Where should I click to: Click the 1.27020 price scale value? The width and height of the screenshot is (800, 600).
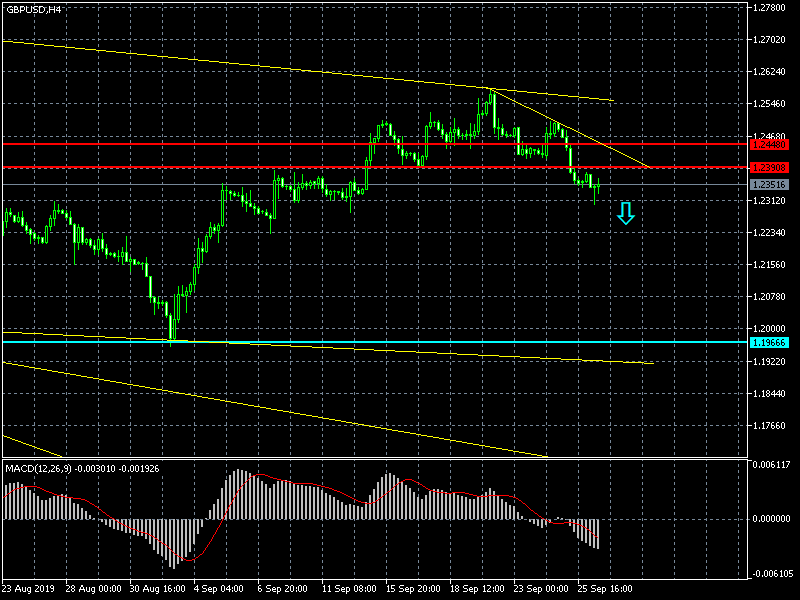click(769, 40)
